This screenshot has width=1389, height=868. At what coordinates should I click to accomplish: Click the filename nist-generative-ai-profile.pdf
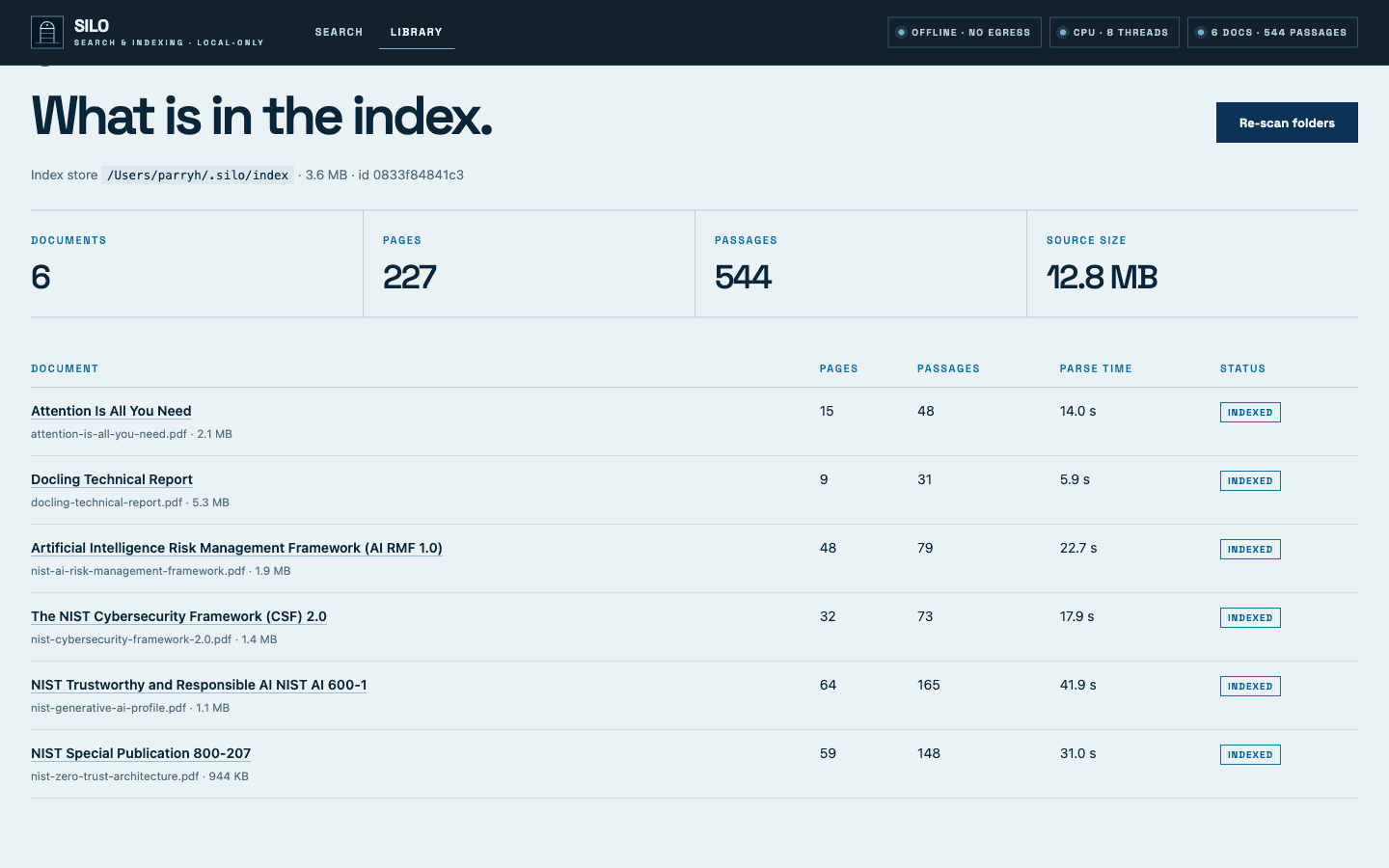coord(108,708)
